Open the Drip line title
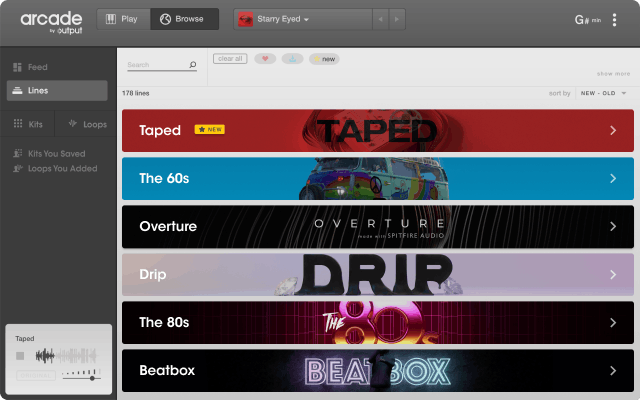The height and width of the screenshot is (400, 640). (x=153, y=274)
